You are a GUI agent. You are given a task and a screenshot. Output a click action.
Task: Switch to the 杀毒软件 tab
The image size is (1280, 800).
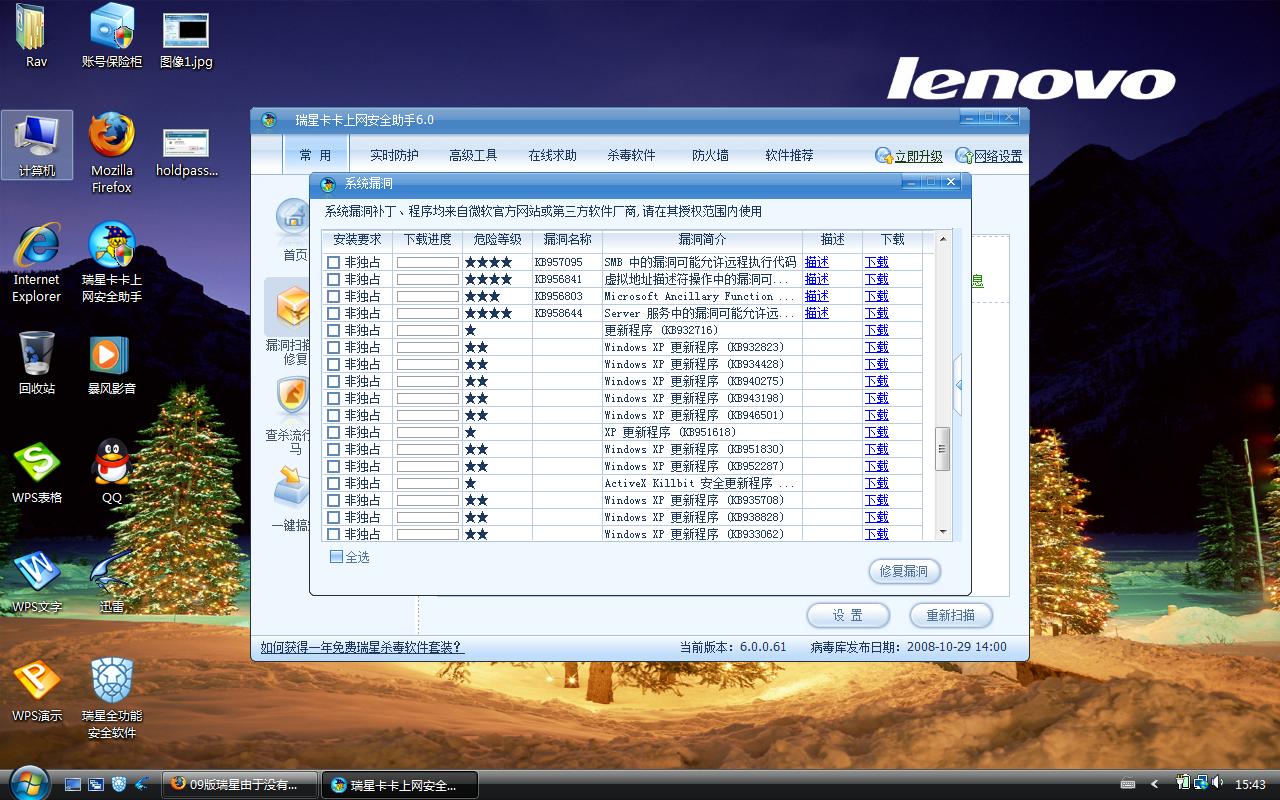631,155
